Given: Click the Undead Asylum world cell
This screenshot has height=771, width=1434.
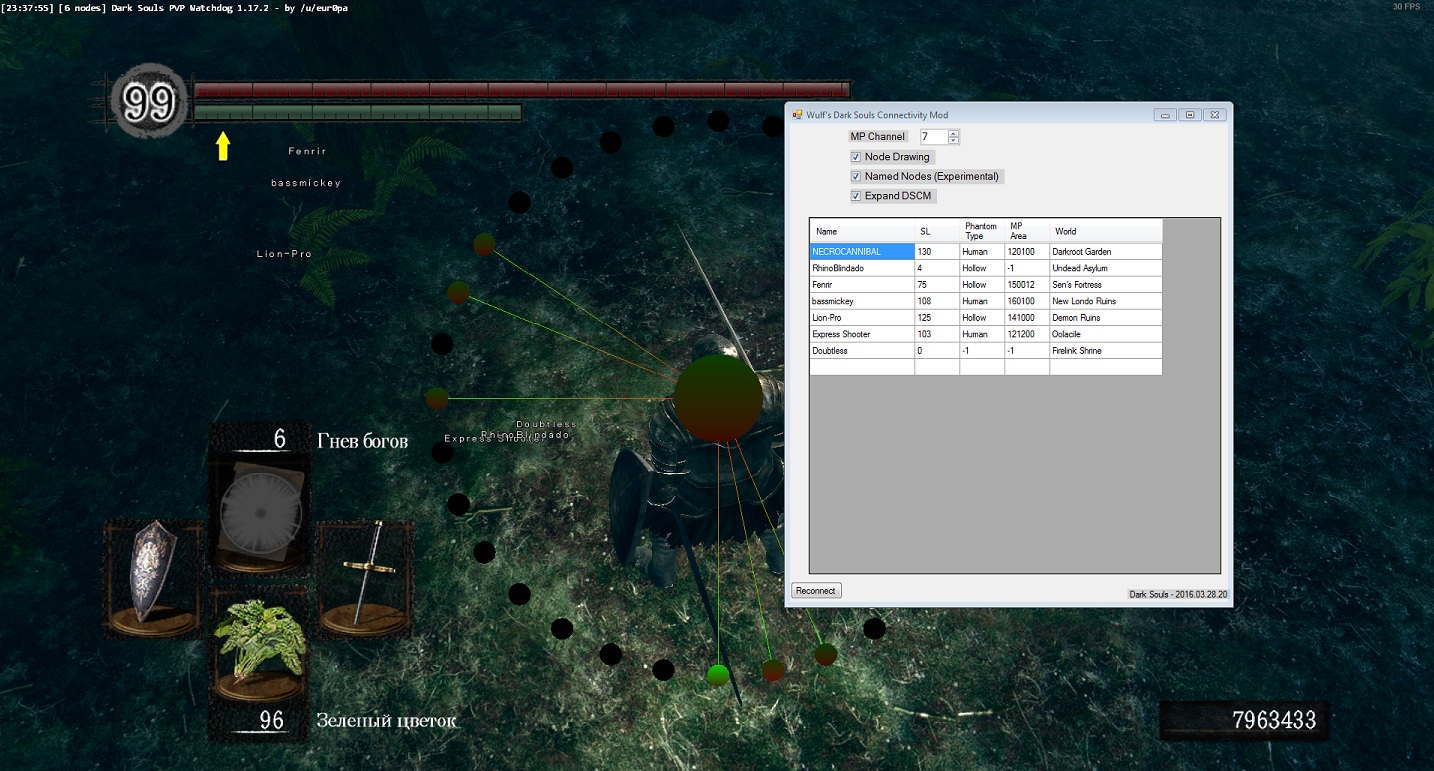Looking at the screenshot, I should [x=1106, y=268].
